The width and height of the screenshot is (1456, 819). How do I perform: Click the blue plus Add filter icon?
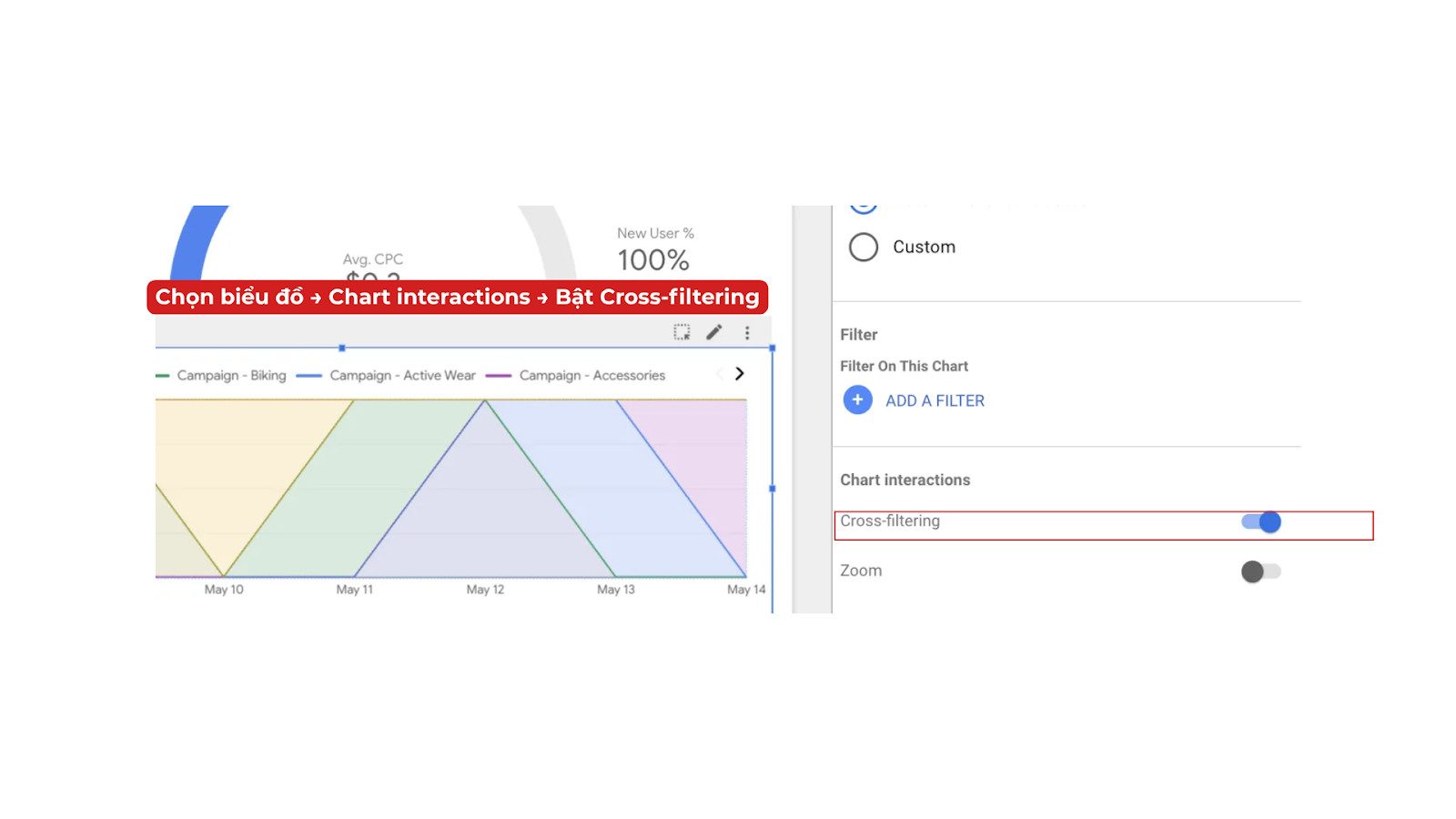[x=857, y=399]
